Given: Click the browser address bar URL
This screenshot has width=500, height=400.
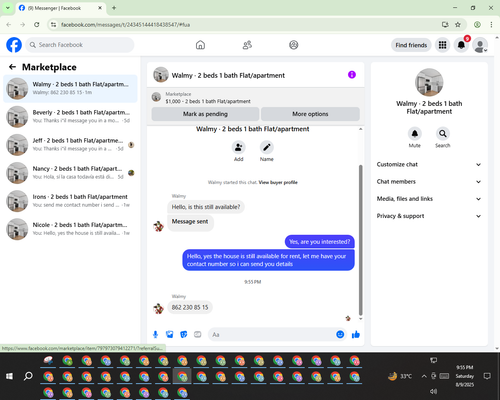Looking at the screenshot, I should (125, 25).
